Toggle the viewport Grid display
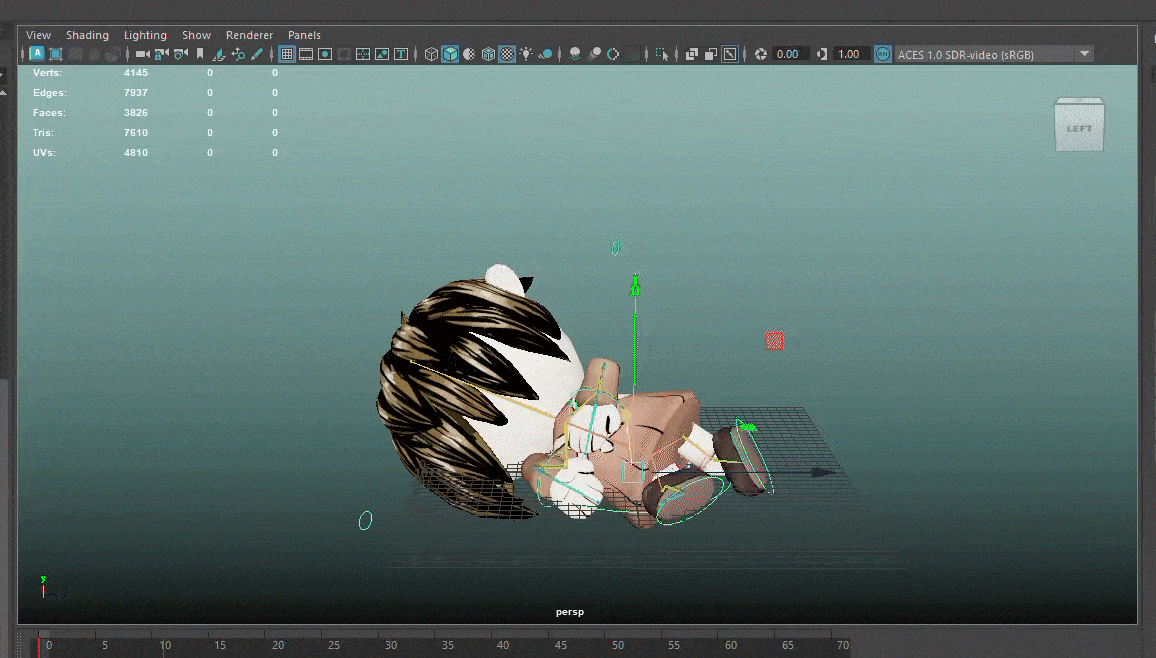The width and height of the screenshot is (1156, 658). [287, 54]
